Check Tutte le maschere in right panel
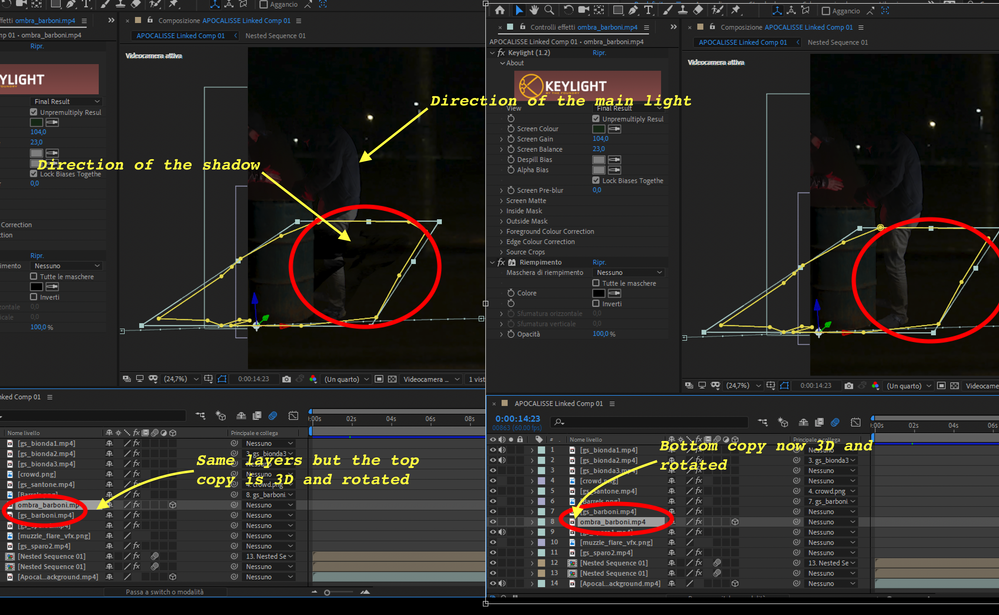The height and width of the screenshot is (615, 999). (x=596, y=283)
